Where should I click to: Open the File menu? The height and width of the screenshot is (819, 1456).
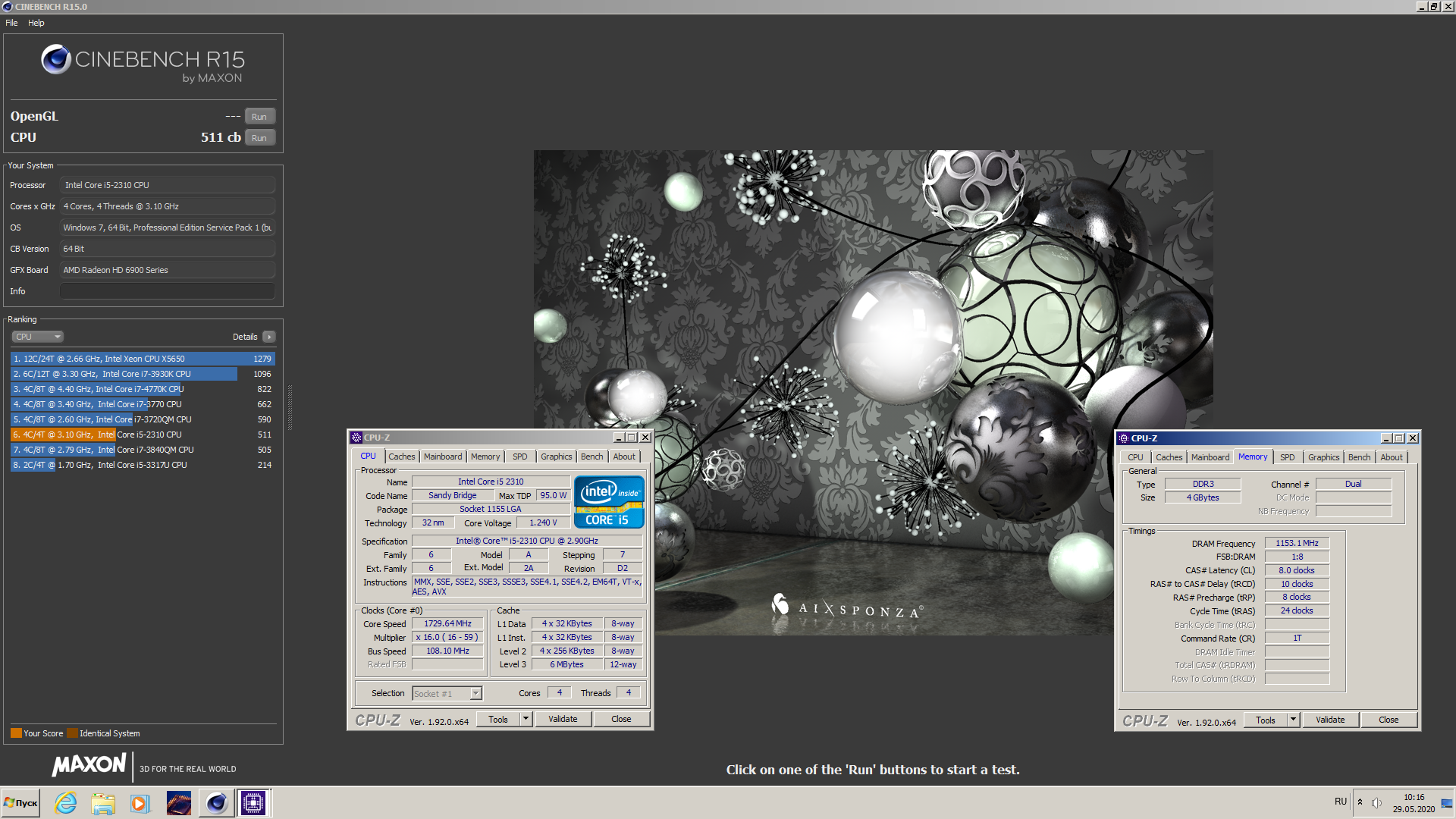pos(11,23)
